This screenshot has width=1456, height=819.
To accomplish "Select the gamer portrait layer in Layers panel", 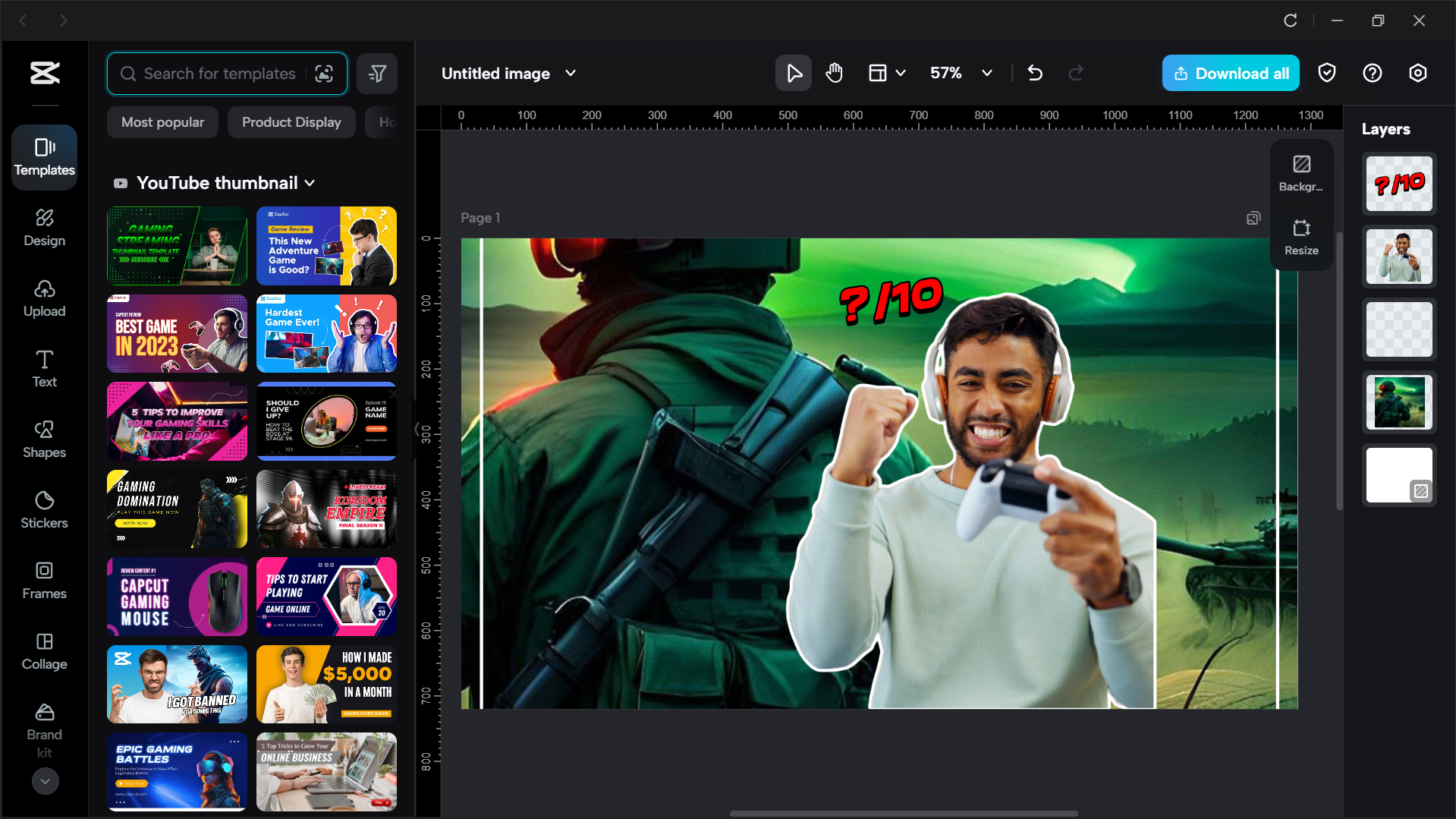I will (1398, 257).
